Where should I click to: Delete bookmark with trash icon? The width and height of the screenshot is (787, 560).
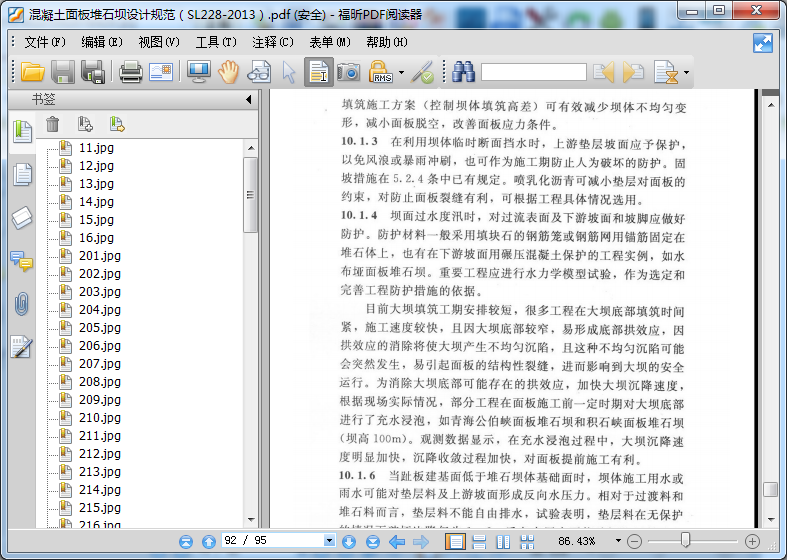[x=53, y=123]
